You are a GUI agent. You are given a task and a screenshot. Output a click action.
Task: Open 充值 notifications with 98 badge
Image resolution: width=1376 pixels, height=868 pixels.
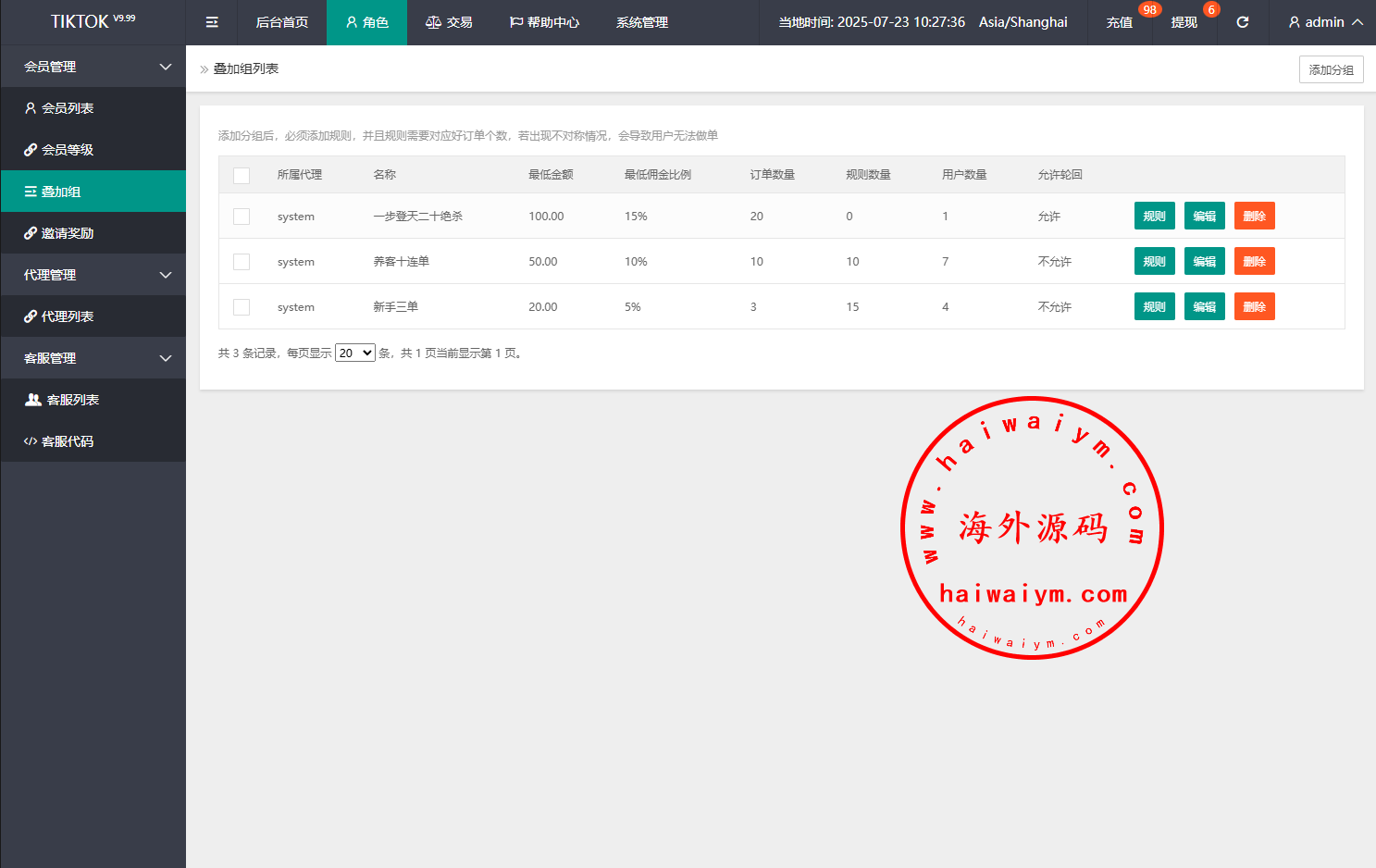[x=1120, y=22]
